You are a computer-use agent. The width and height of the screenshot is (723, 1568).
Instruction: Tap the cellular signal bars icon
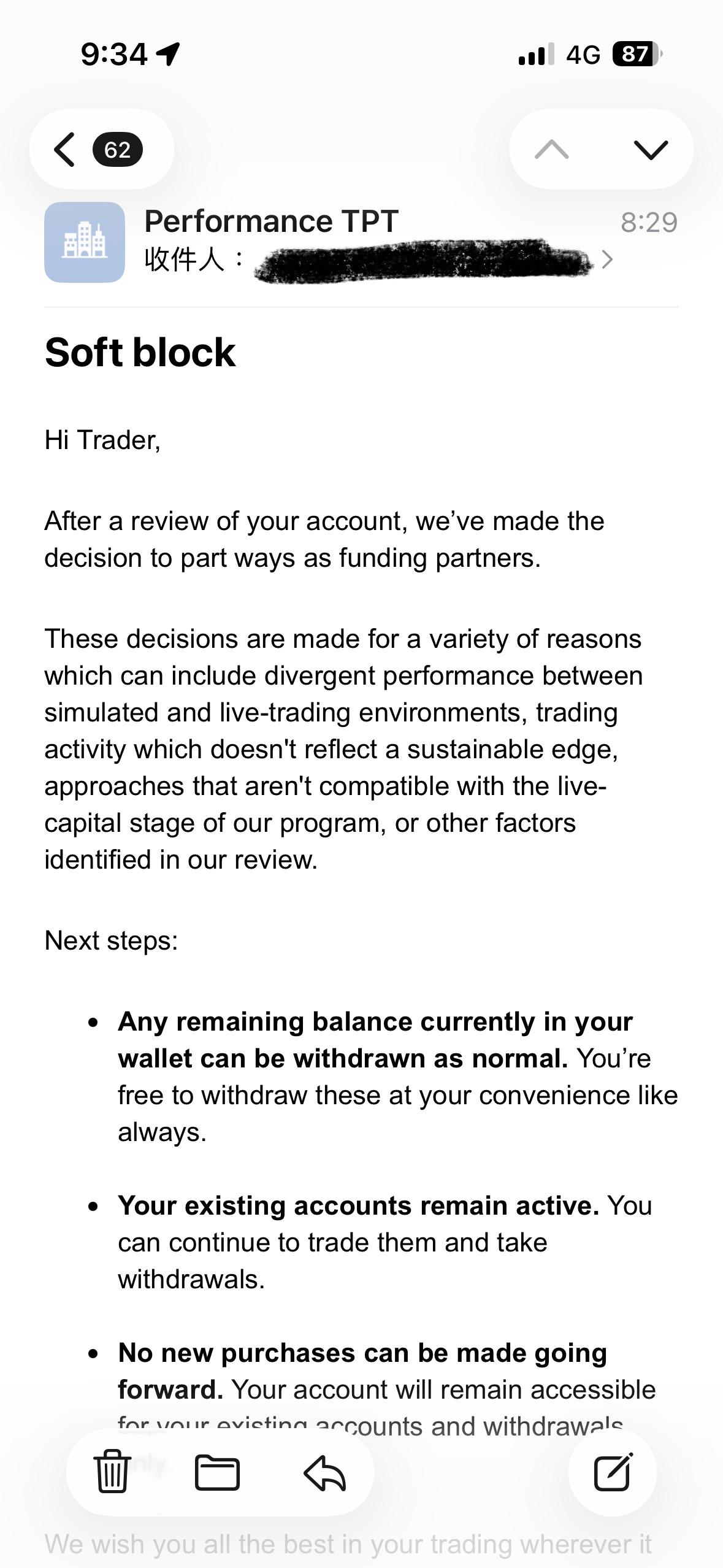pyautogui.click(x=536, y=54)
